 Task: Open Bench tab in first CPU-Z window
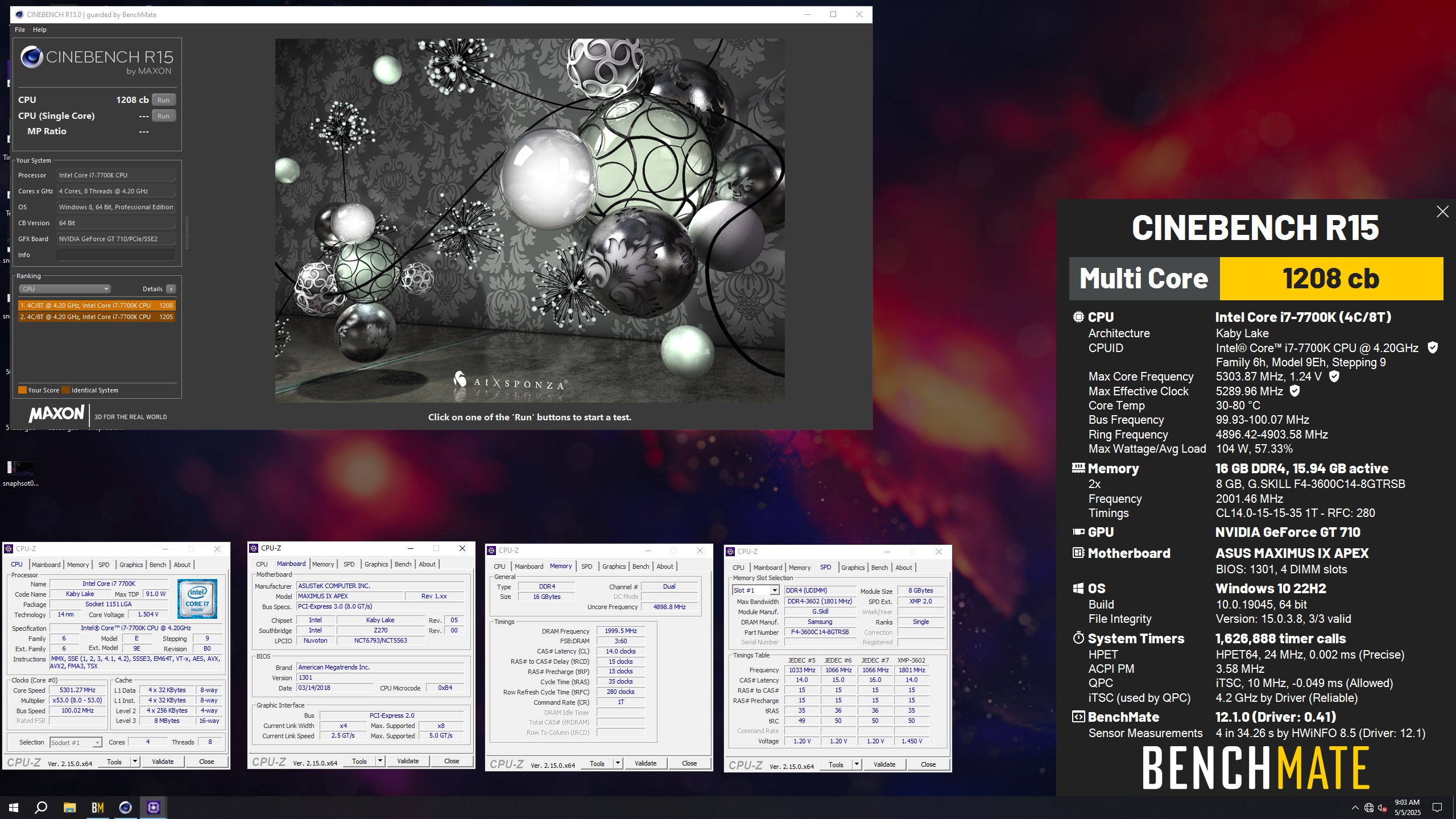click(158, 565)
